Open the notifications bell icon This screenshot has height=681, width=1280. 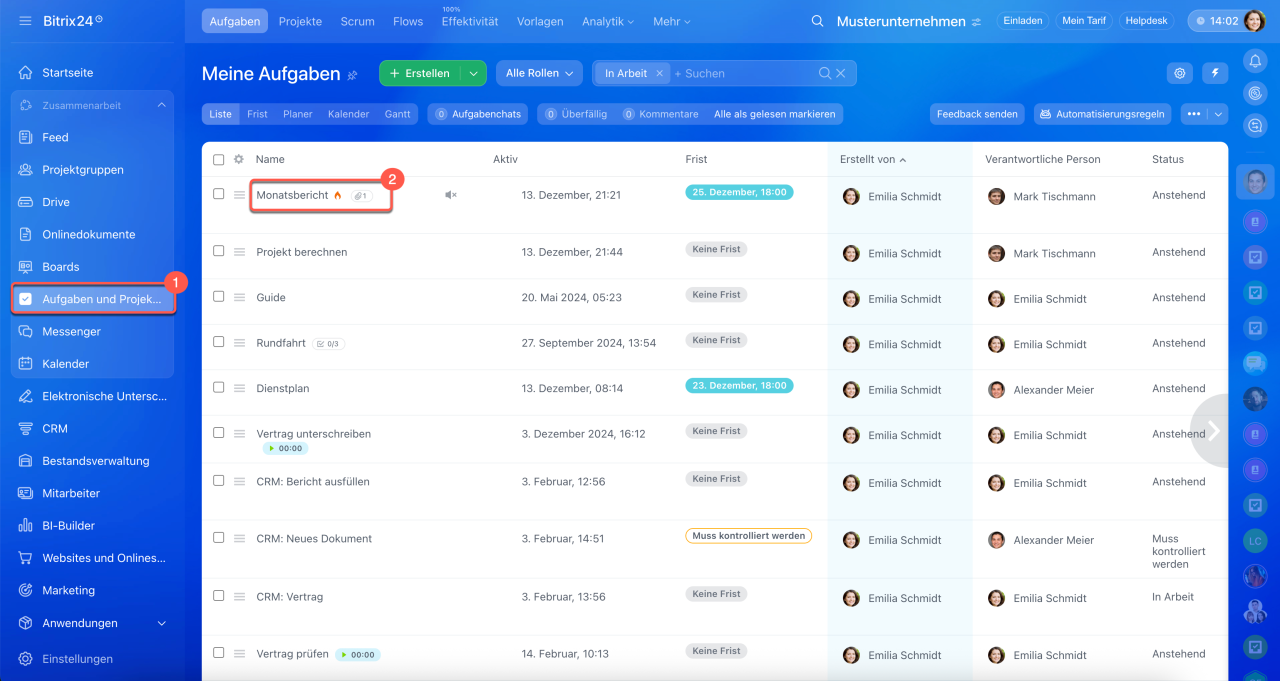coord(1255,61)
